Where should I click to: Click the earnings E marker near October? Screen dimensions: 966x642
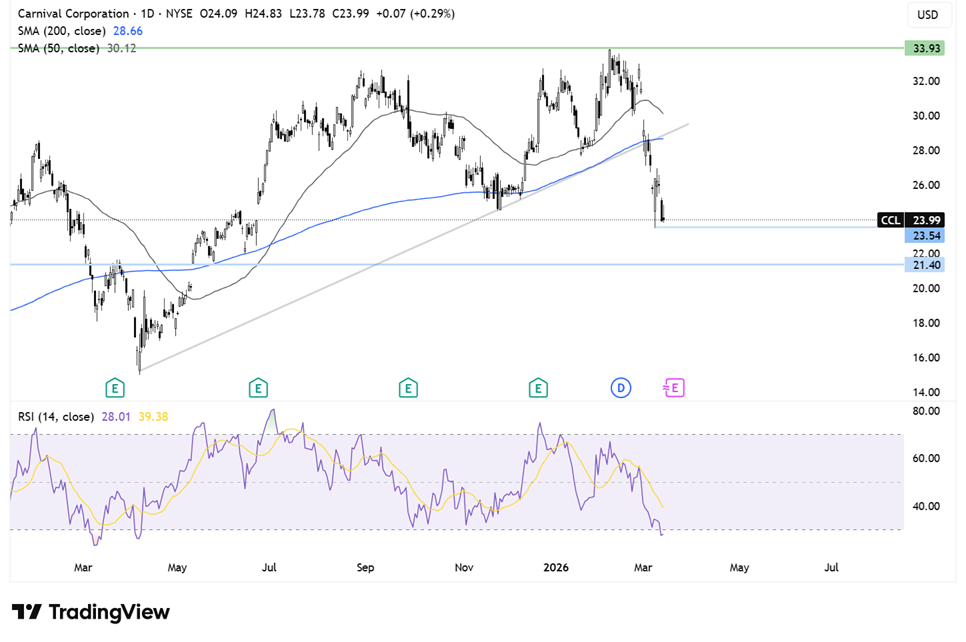408,388
